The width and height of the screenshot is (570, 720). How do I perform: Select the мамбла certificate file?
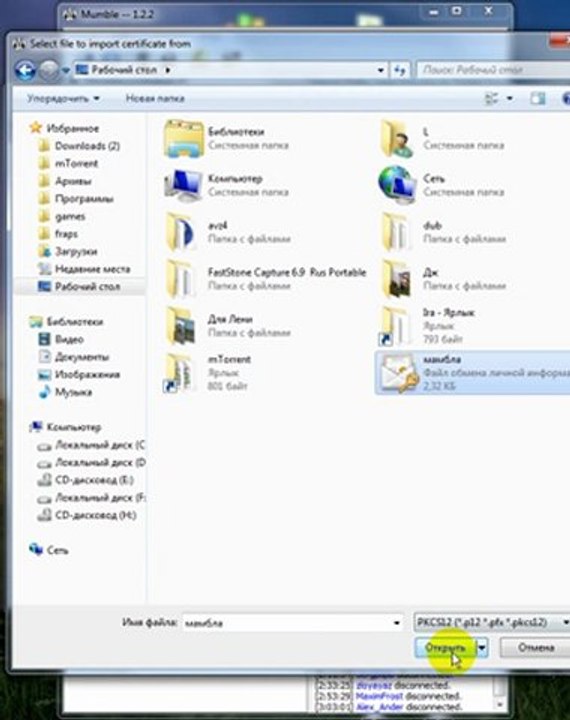[473, 372]
